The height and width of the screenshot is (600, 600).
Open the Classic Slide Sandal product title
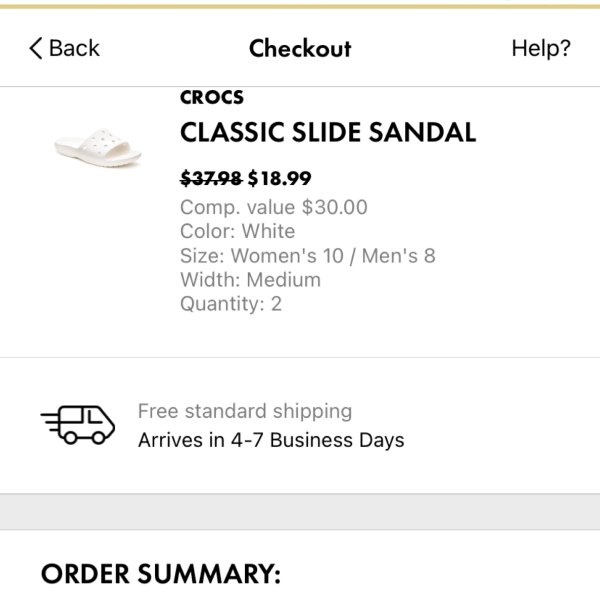coord(328,132)
